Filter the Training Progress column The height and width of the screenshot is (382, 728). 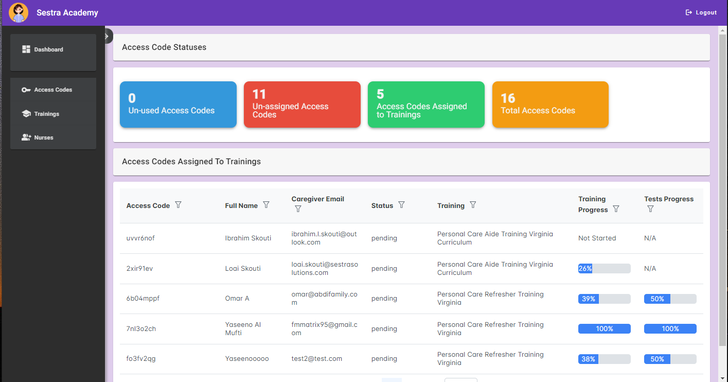616,209
